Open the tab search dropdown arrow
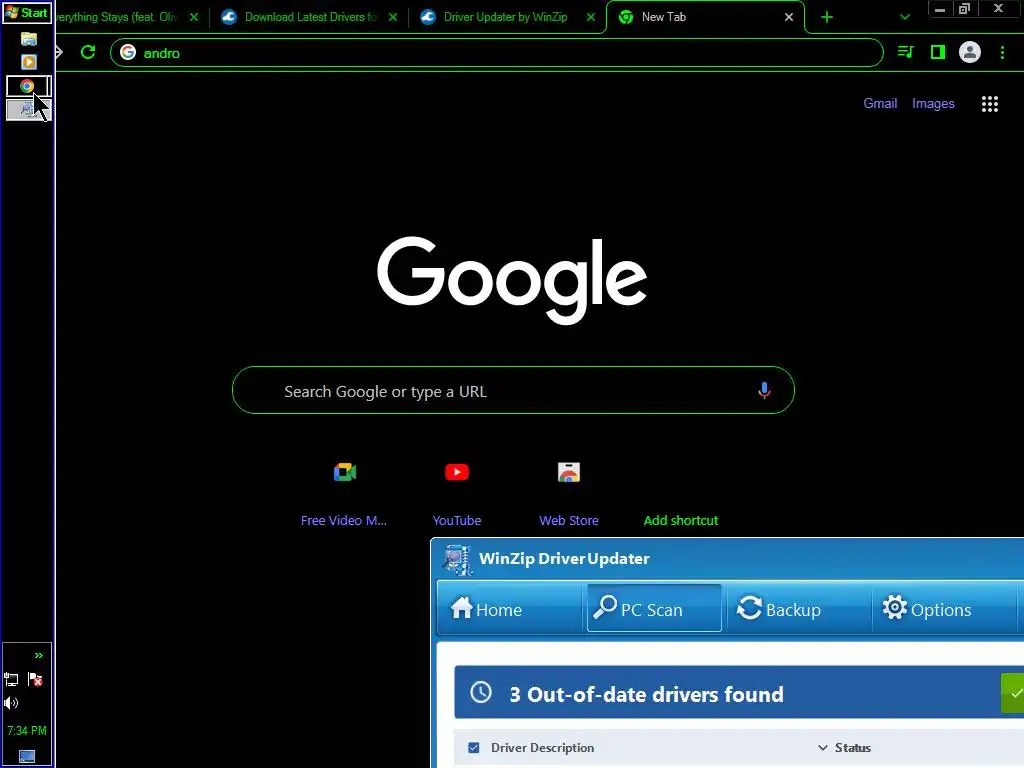Screen dimensions: 1024x768 (x=904, y=17)
